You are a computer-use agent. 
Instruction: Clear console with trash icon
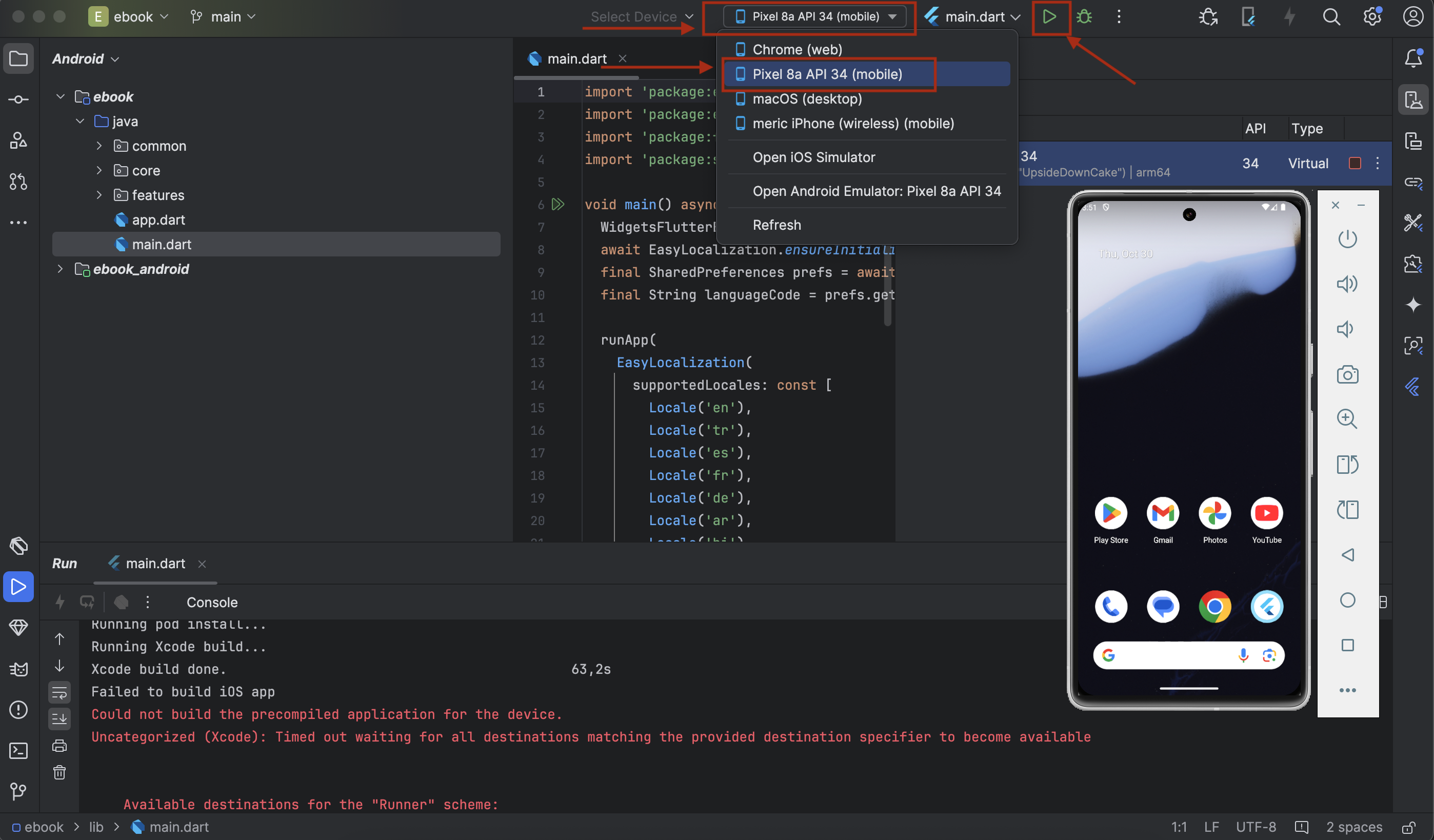point(59,772)
